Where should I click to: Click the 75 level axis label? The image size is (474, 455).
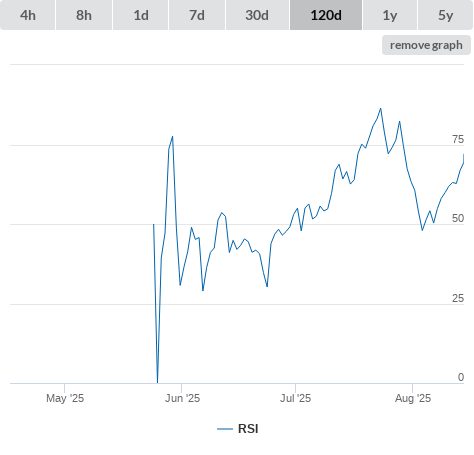pyautogui.click(x=458, y=139)
